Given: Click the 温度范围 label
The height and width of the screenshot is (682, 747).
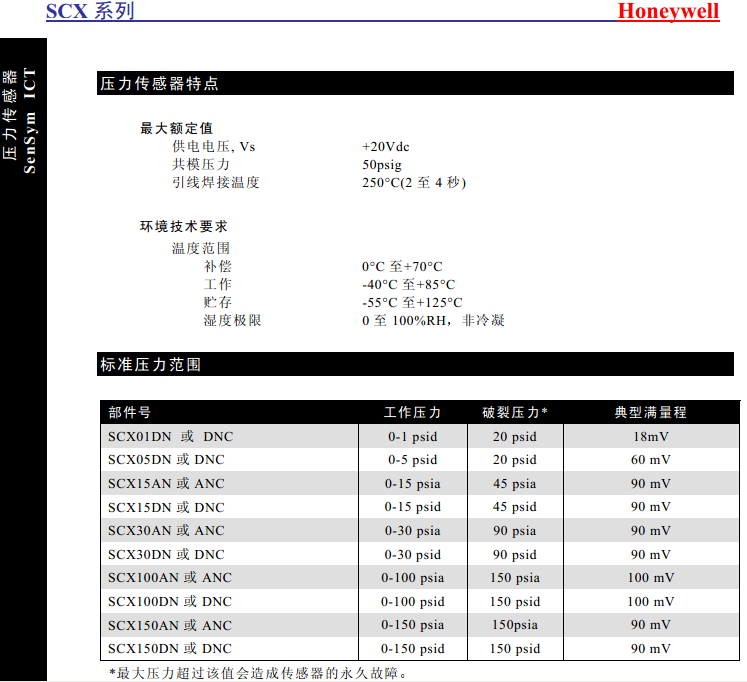Looking at the screenshot, I should click(201, 248).
